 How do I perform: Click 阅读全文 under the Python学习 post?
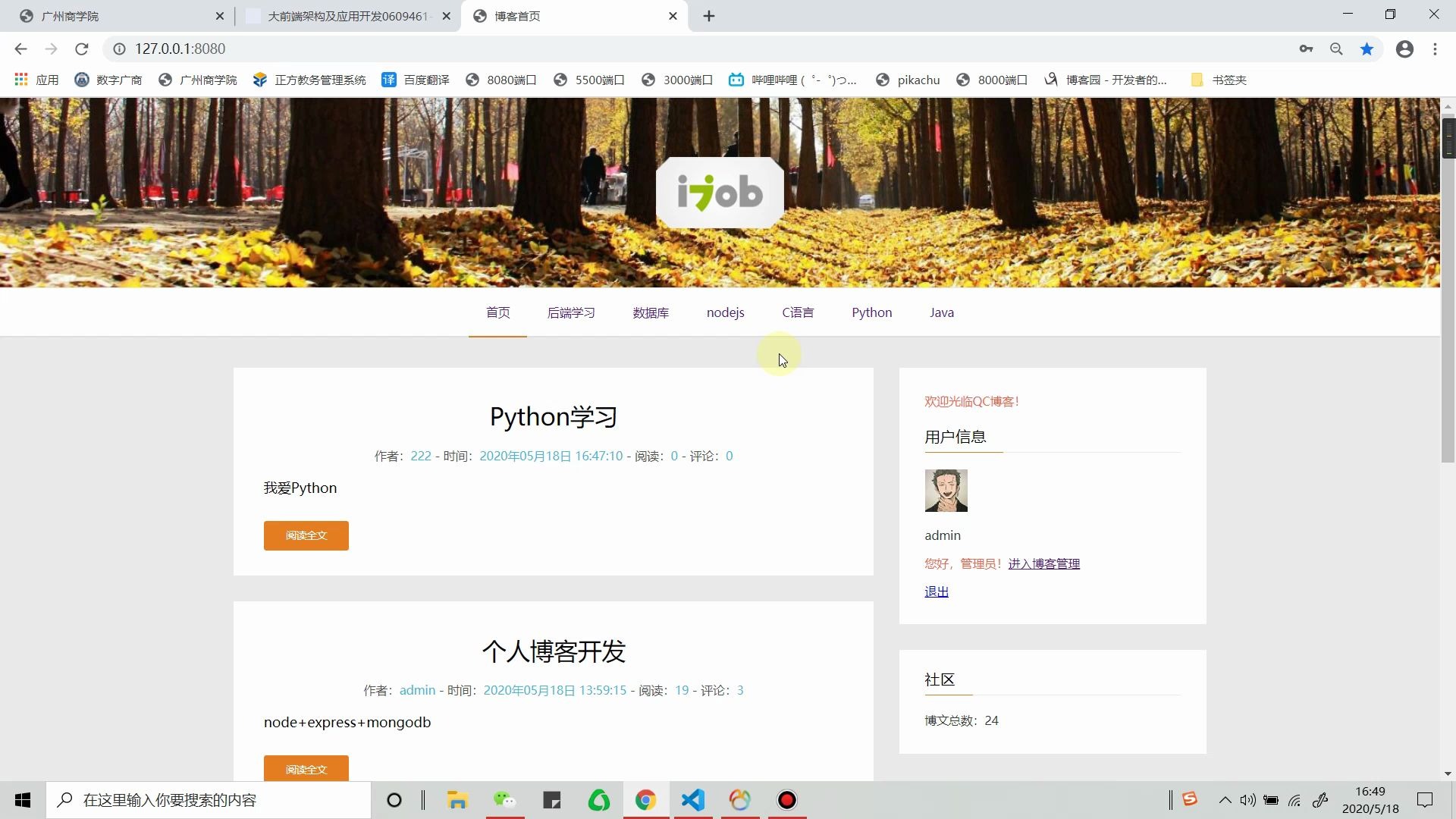306,535
